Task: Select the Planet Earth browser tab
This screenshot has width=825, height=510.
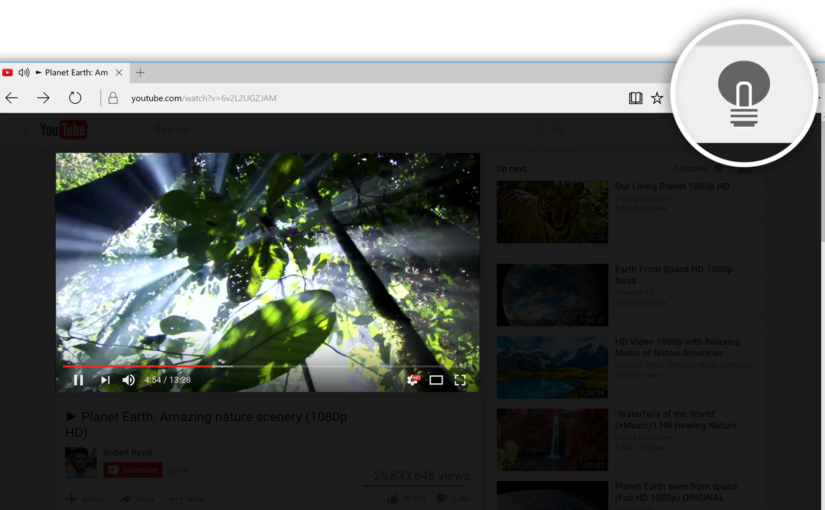Action: (64, 73)
